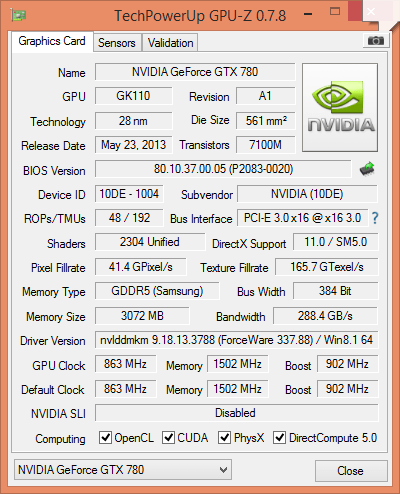This screenshot has height=494, width=400.
Task: Click the Default Clock field 863 MHz
Action: click(x=125, y=389)
